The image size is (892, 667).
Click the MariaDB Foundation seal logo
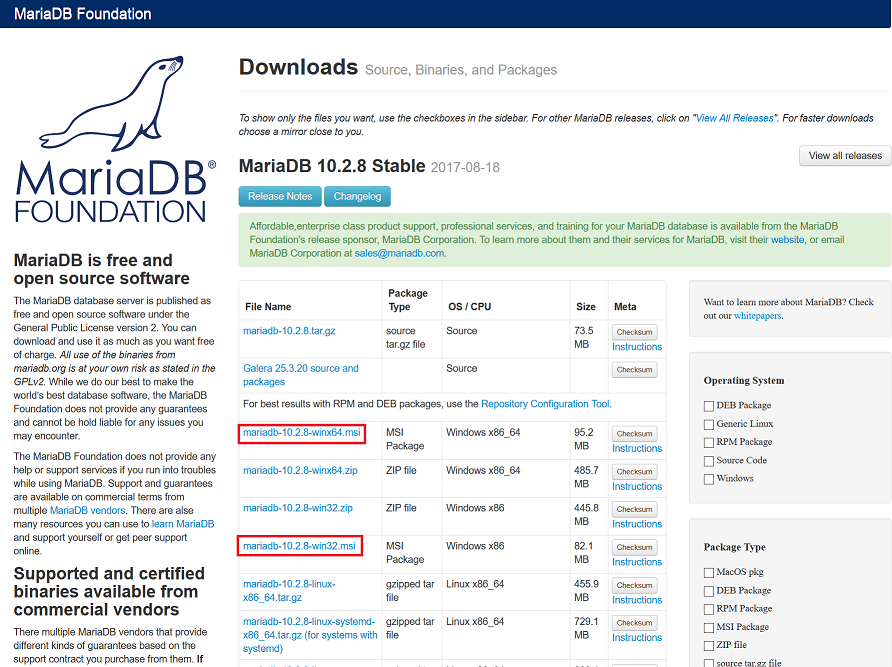115,139
